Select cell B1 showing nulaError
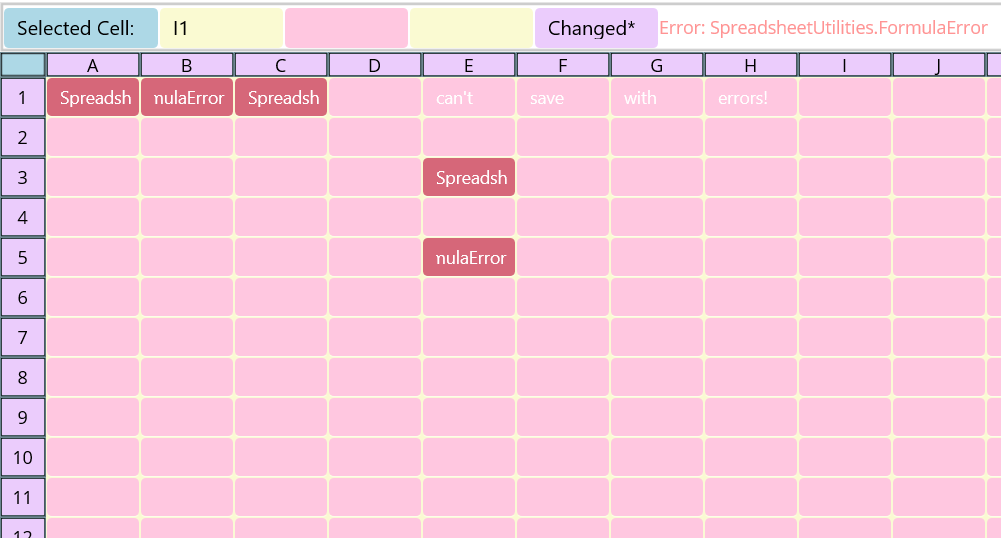This screenshot has height=538, width=1001. pyautogui.click(x=187, y=98)
